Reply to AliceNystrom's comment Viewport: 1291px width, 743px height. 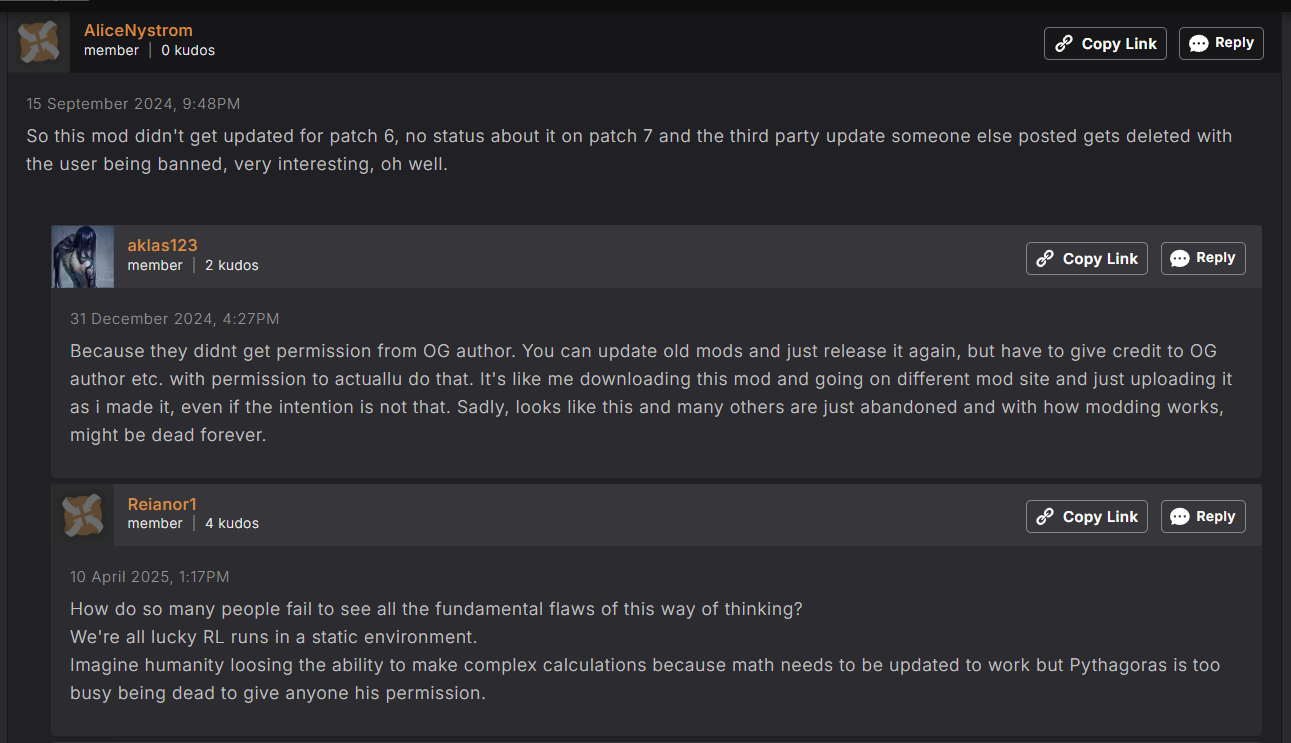(1221, 43)
